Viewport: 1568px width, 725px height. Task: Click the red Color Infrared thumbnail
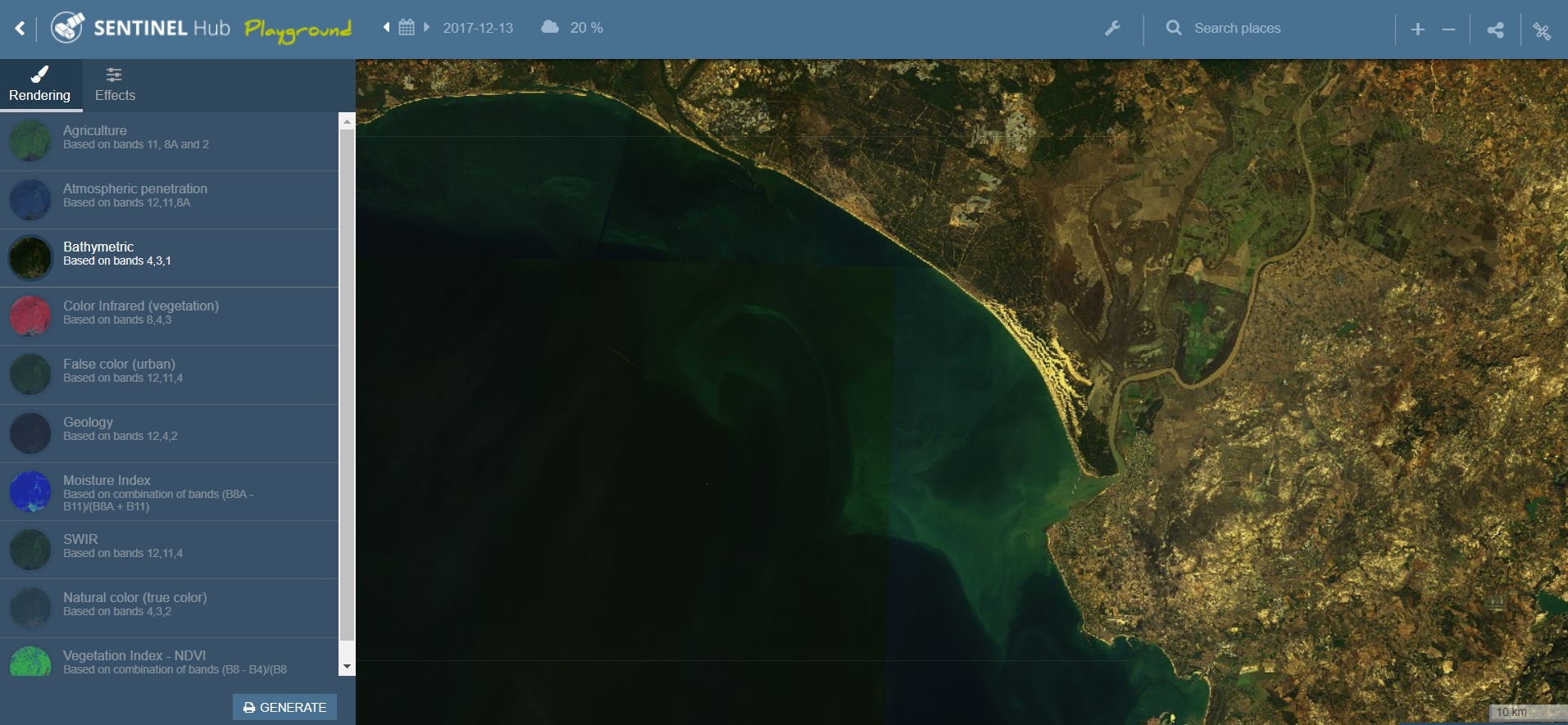click(x=30, y=316)
